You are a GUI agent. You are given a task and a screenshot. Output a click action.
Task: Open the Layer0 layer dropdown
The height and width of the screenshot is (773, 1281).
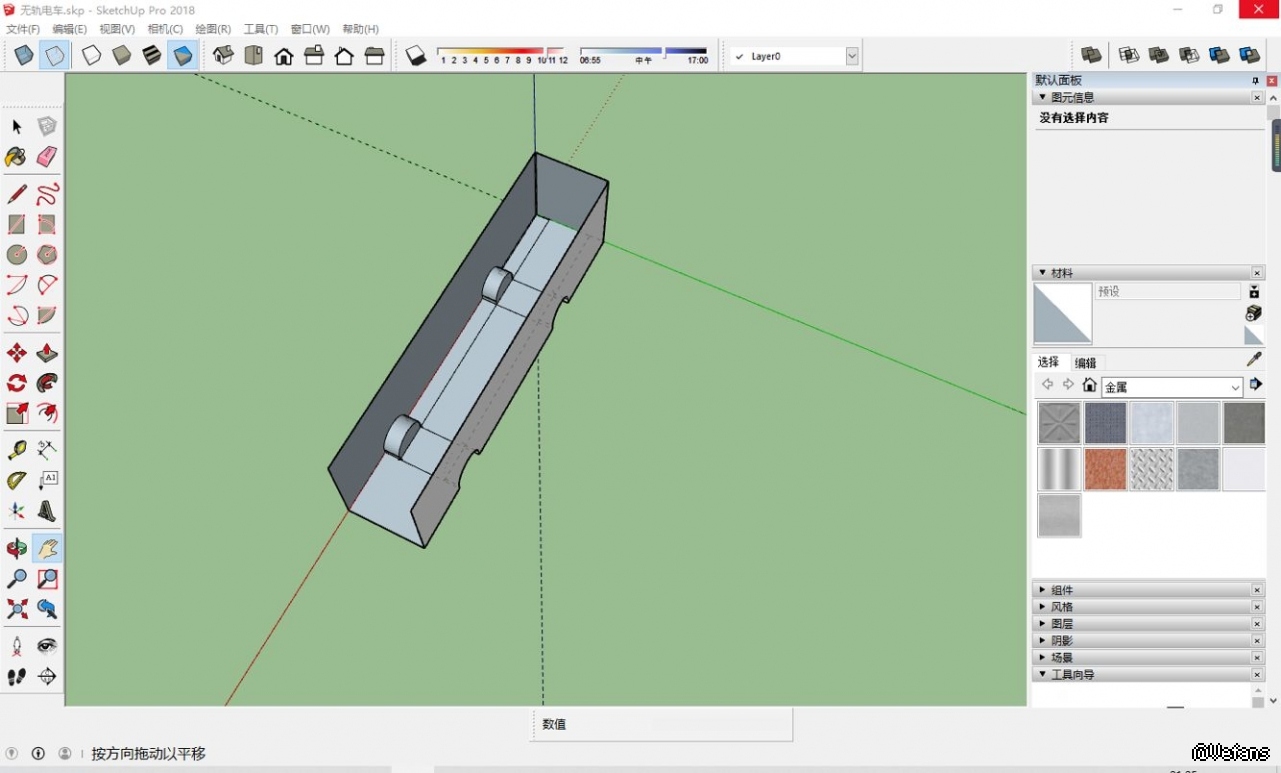tap(852, 57)
